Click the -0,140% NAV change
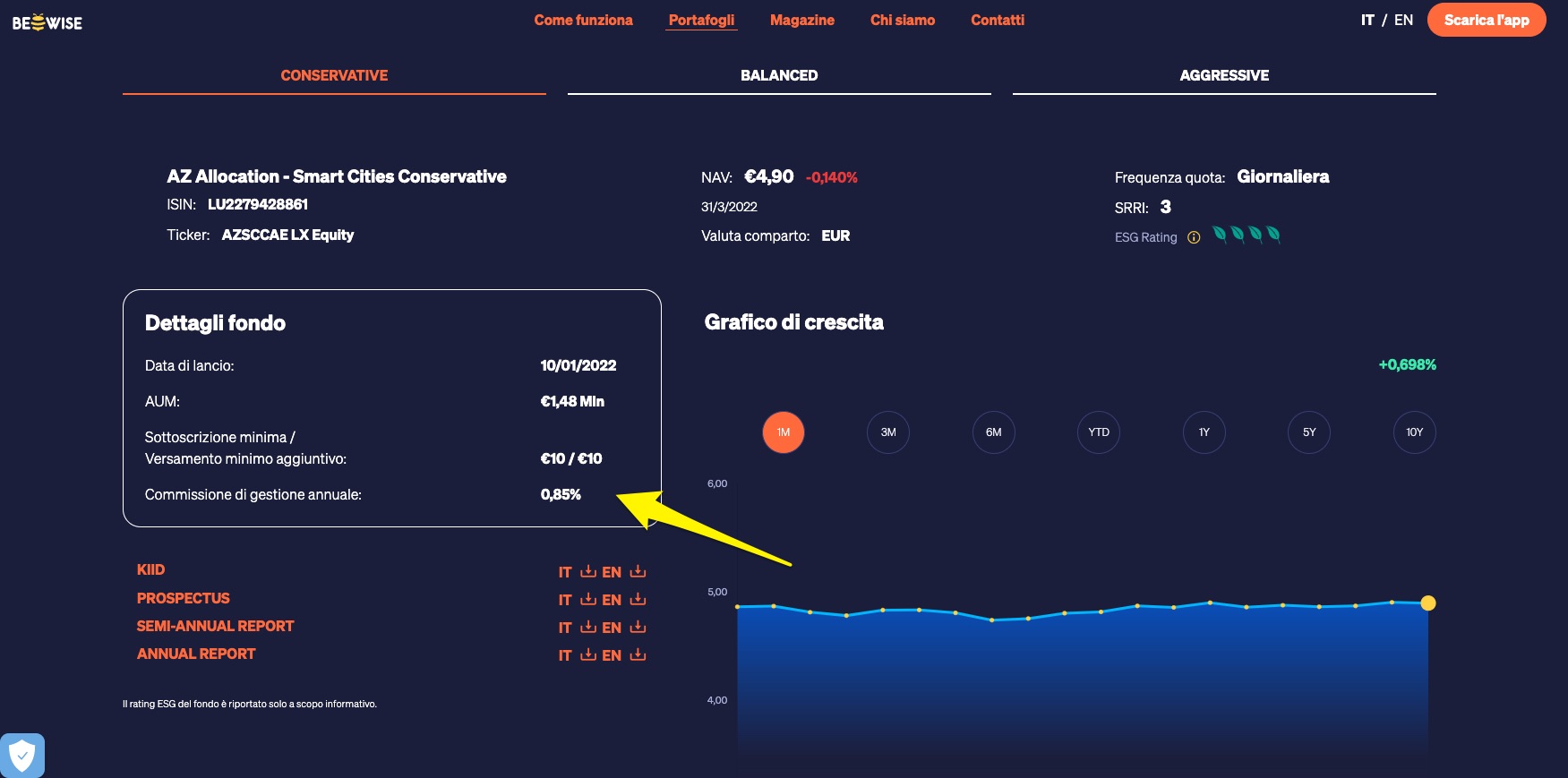The width and height of the screenshot is (1568, 778). (832, 177)
